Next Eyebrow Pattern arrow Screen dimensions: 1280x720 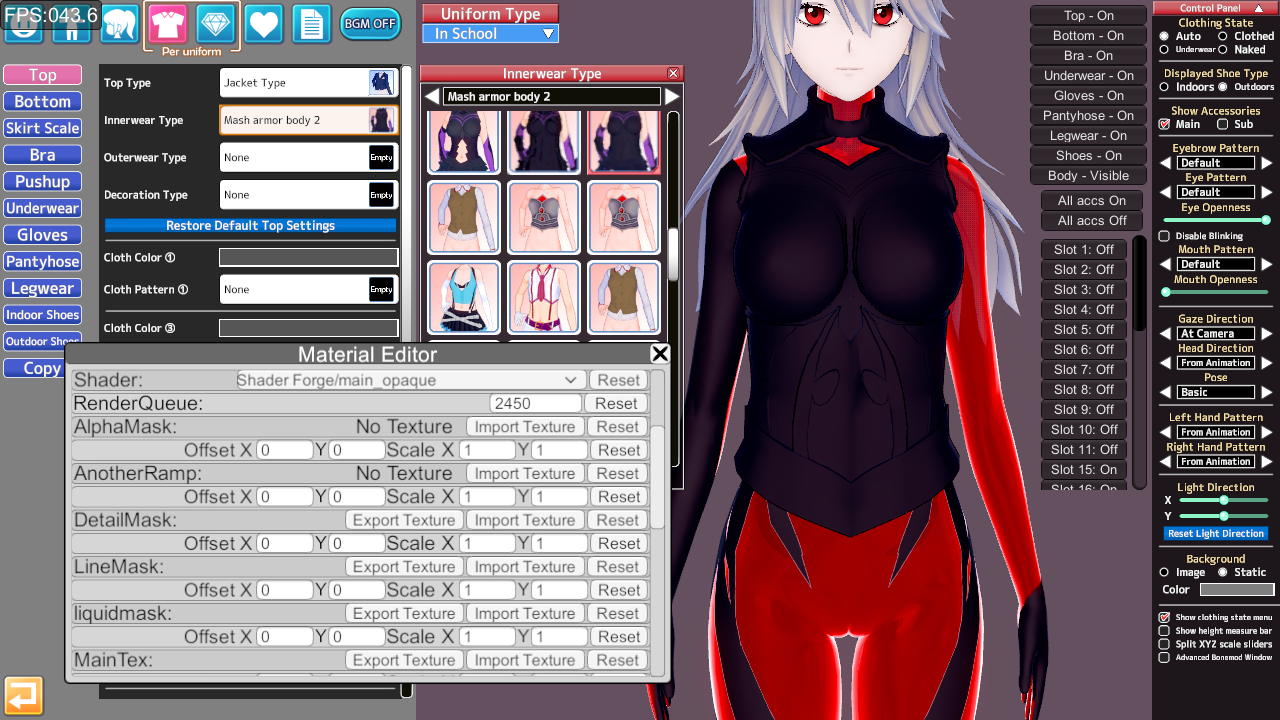pos(1266,163)
